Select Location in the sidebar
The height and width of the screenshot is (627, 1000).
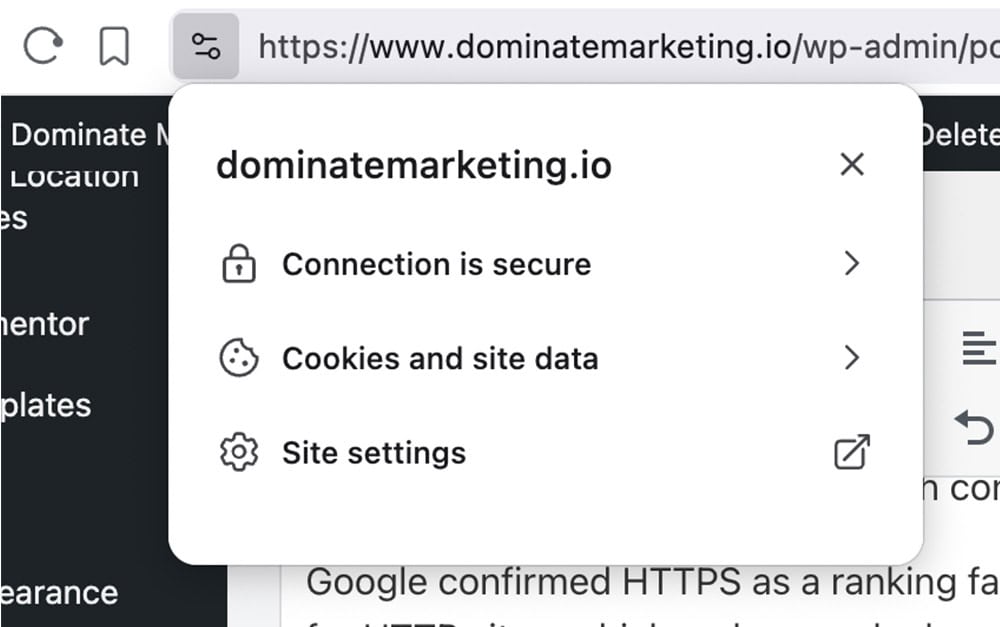click(x=75, y=176)
